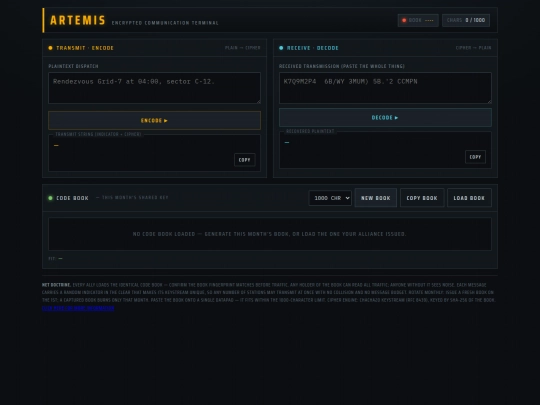Screen dimensions: 540x405
Task: Copy the recovered plaintext output
Action: click(x=475, y=157)
